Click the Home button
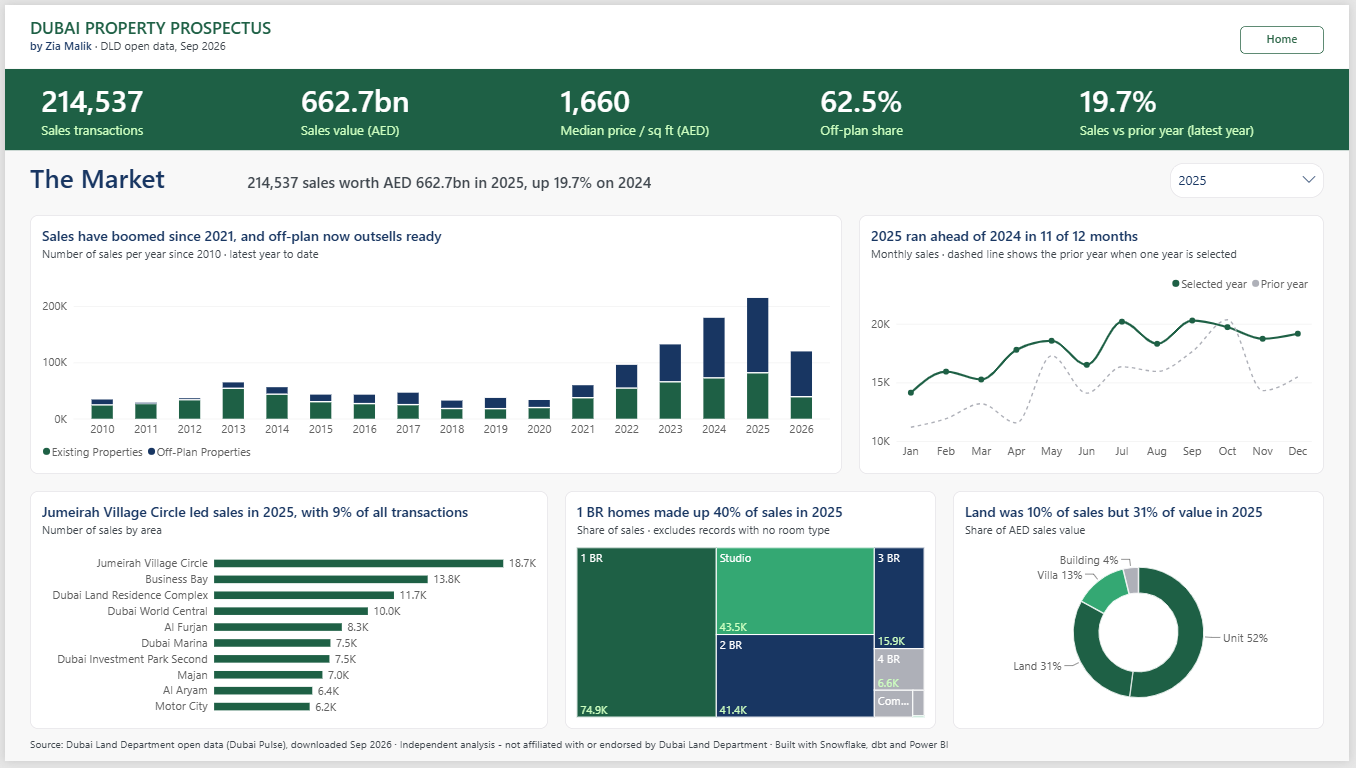 (x=1281, y=40)
